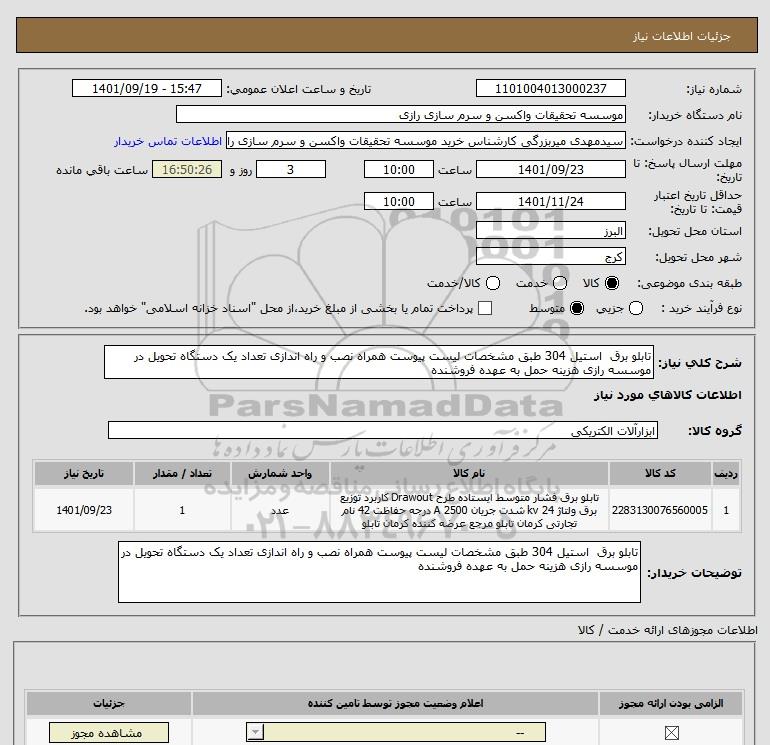Click the الزامی بودن ارائه مجوز header
770x745 pixels.
[671, 703]
